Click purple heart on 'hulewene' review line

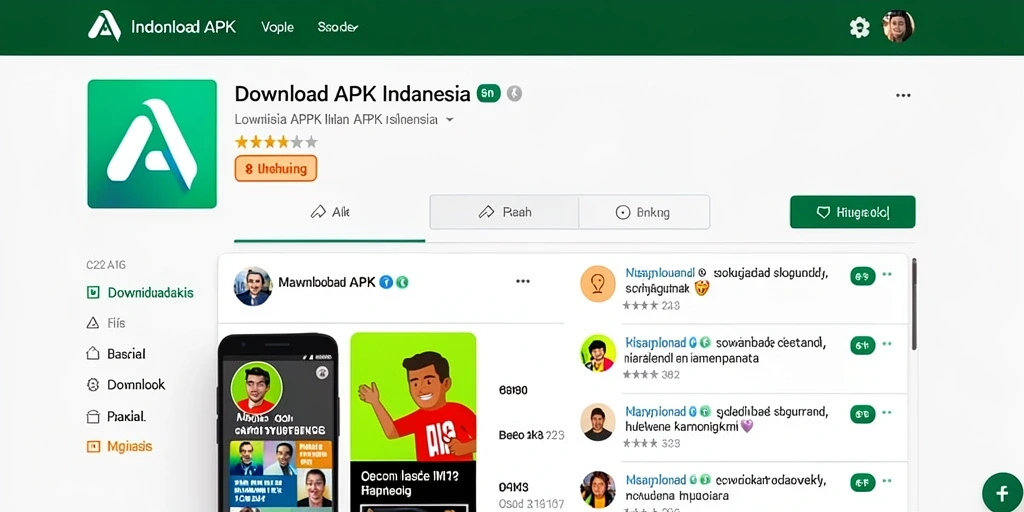(746, 426)
